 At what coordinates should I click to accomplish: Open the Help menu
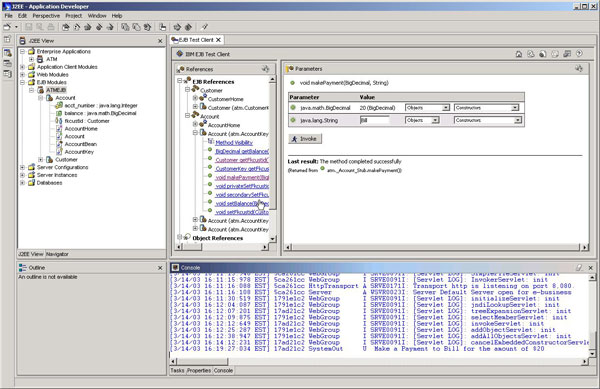117,16
